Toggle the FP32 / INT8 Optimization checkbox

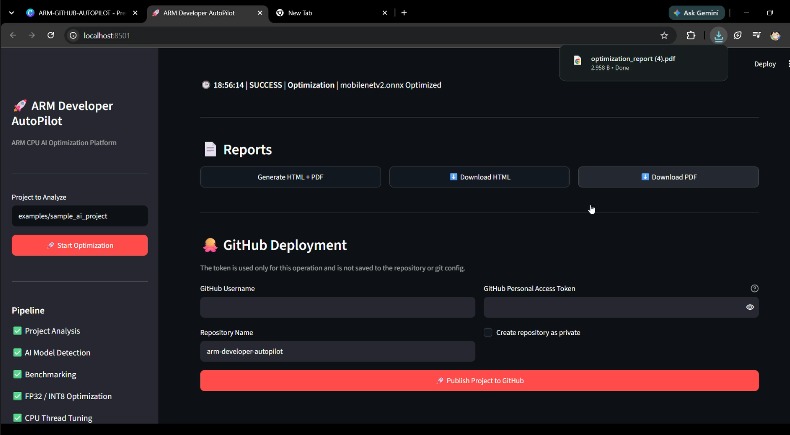tap(17, 396)
